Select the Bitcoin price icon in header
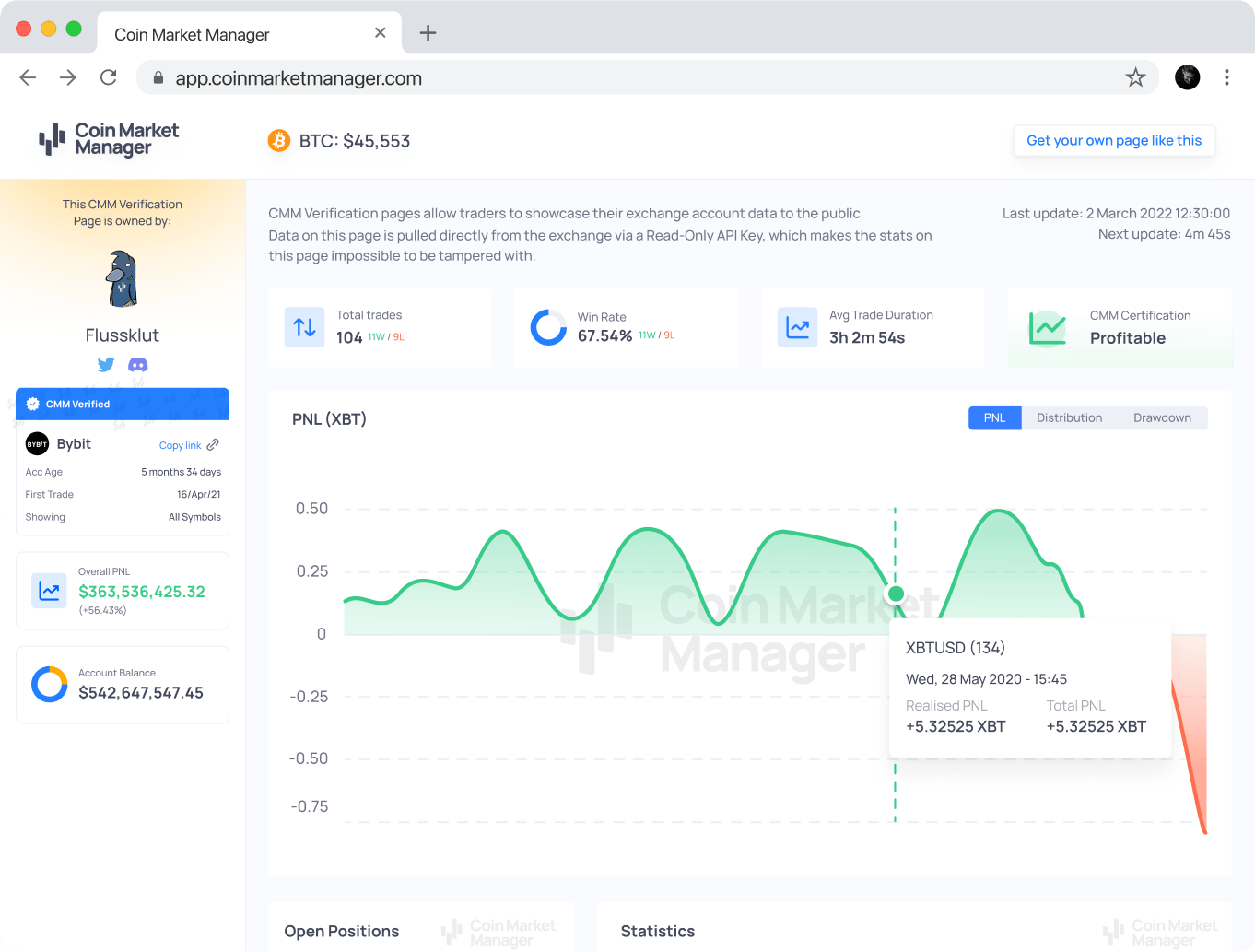This screenshot has height=952, width=1255. point(278,140)
